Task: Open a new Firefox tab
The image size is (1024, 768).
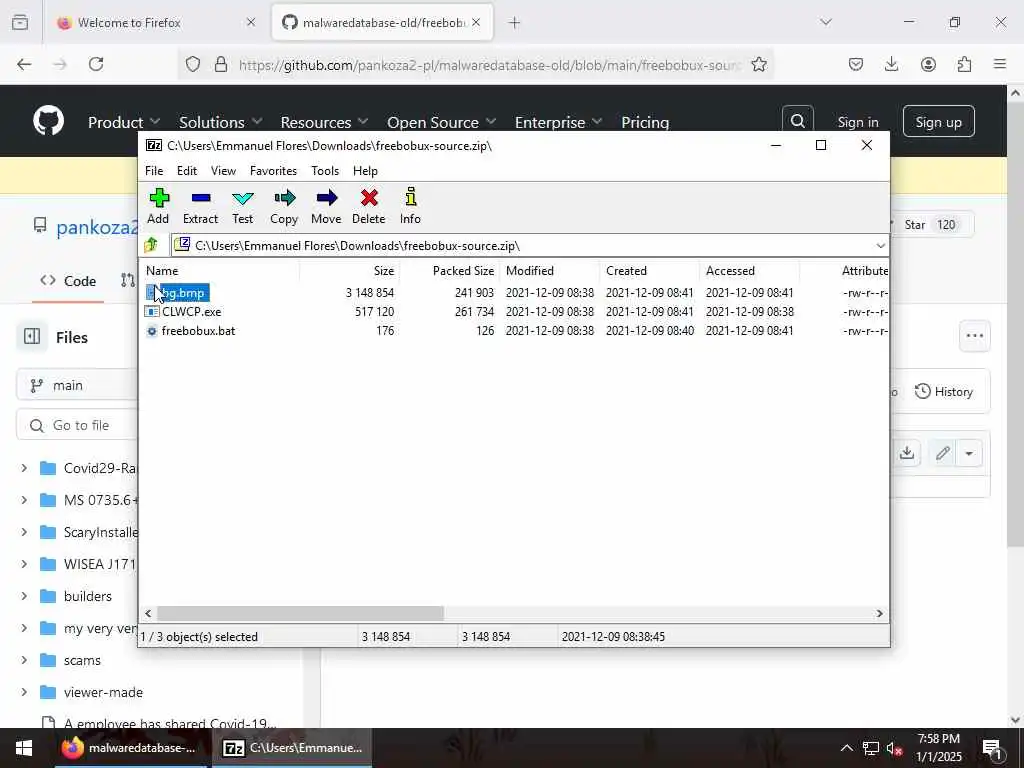Action: (515, 23)
